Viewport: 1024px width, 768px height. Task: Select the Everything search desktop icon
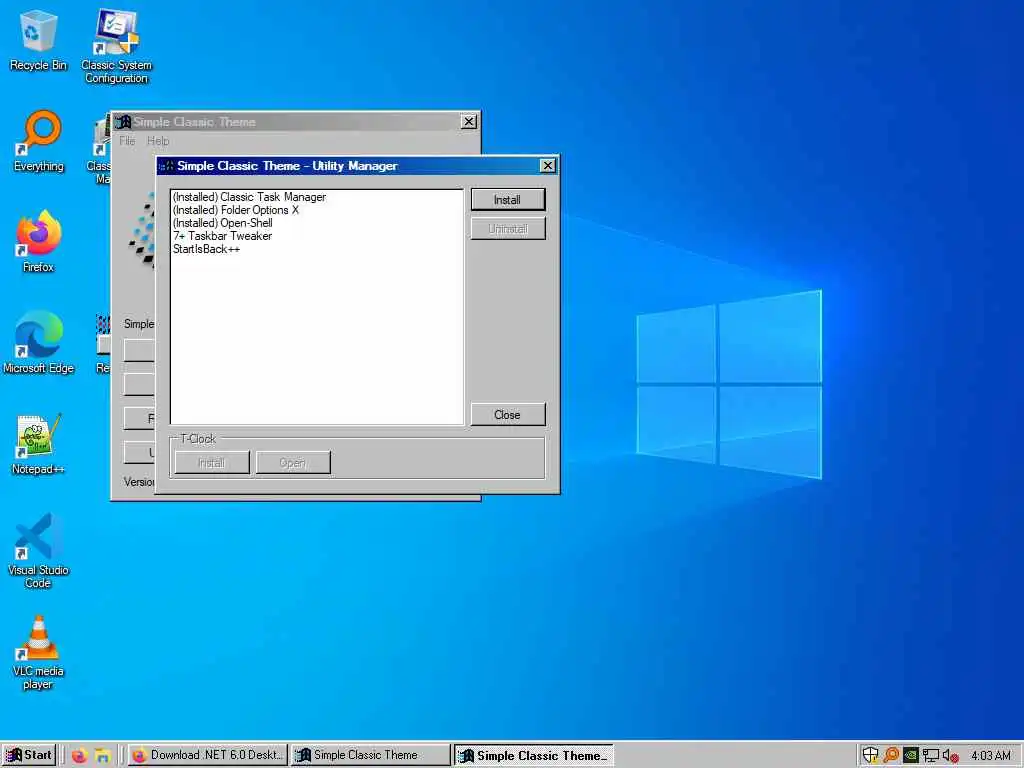pos(39,141)
